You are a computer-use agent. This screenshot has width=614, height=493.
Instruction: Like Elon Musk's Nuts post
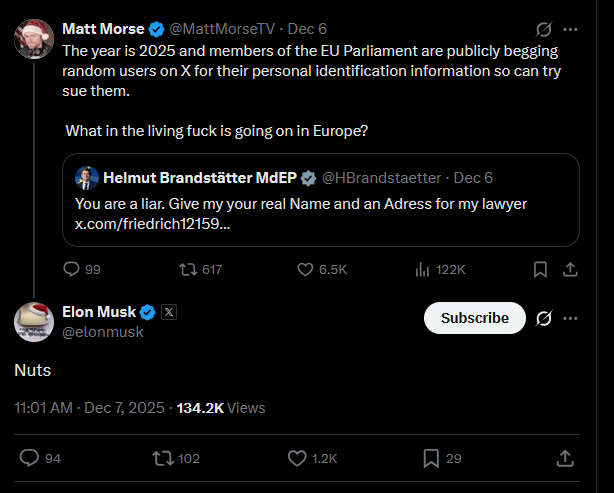(297, 458)
